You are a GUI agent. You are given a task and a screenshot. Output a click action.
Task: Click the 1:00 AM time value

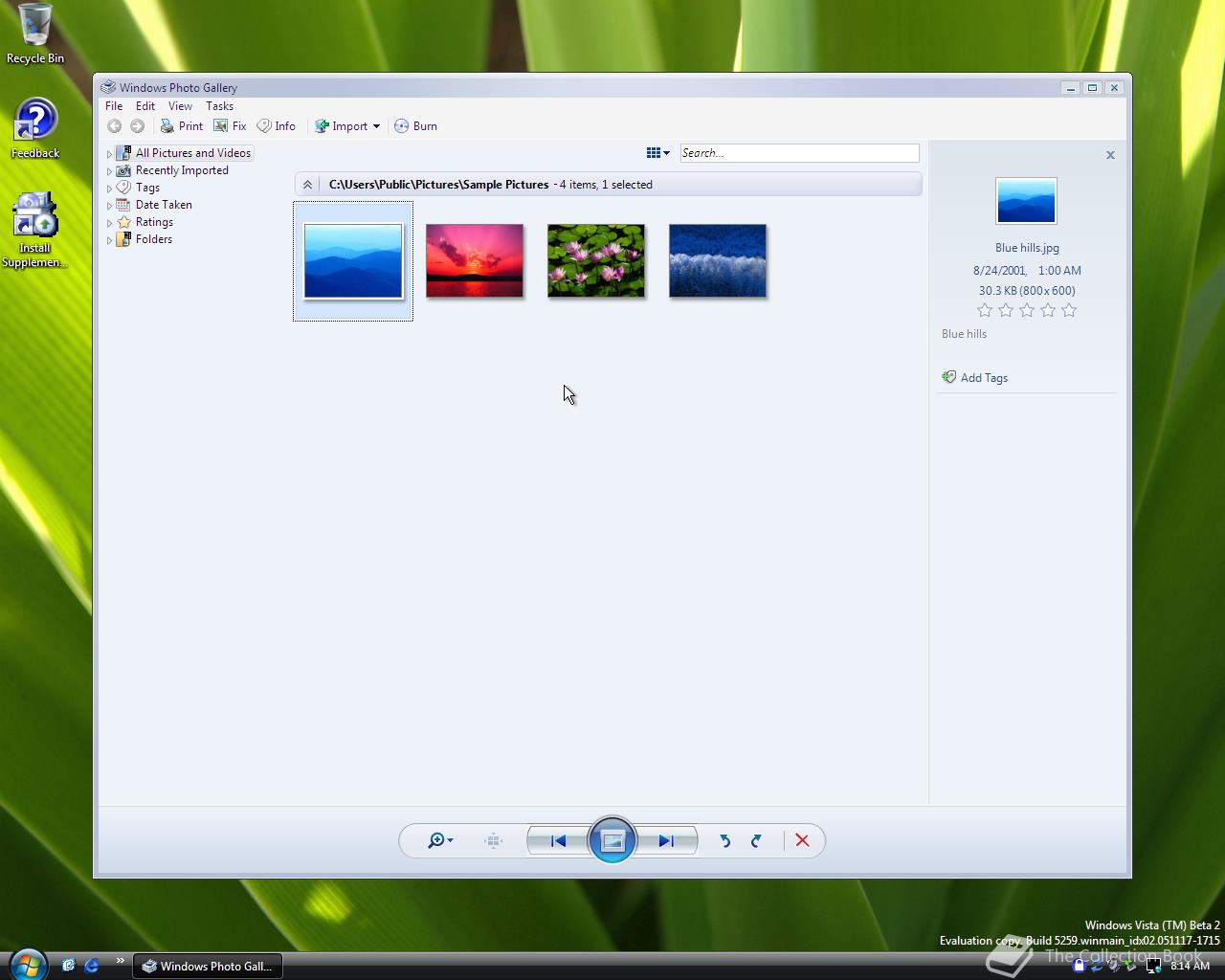pyautogui.click(x=1059, y=271)
